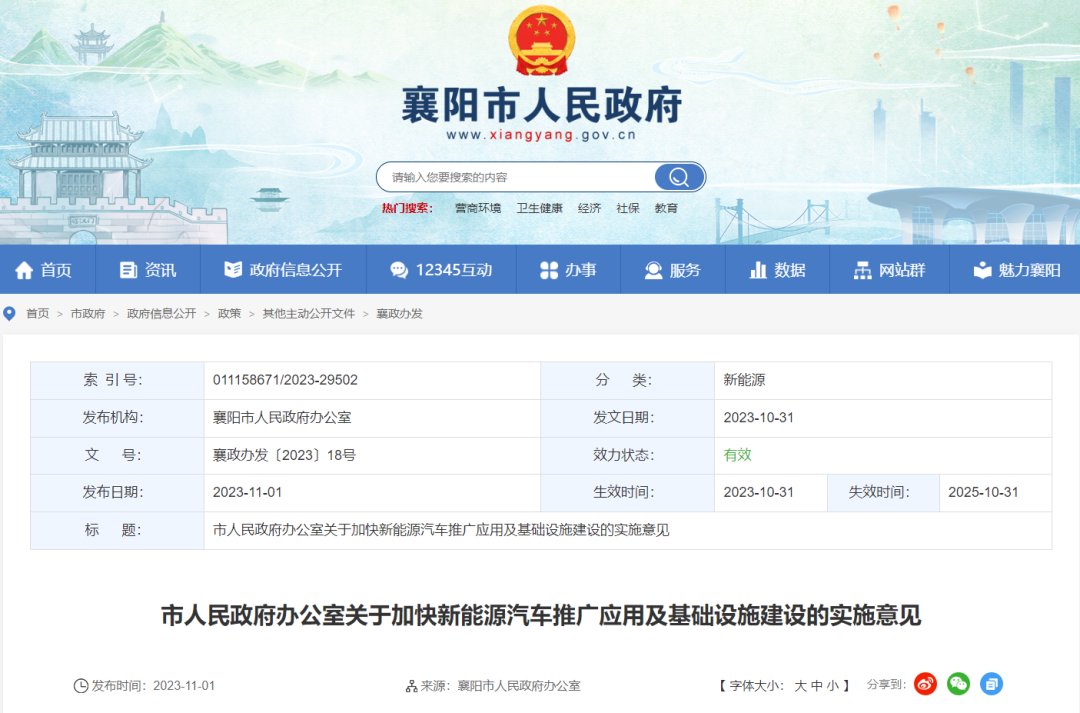Click hot search term 卫生健康
The width and height of the screenshot is (1080, 713).
[x=539, y=208]
